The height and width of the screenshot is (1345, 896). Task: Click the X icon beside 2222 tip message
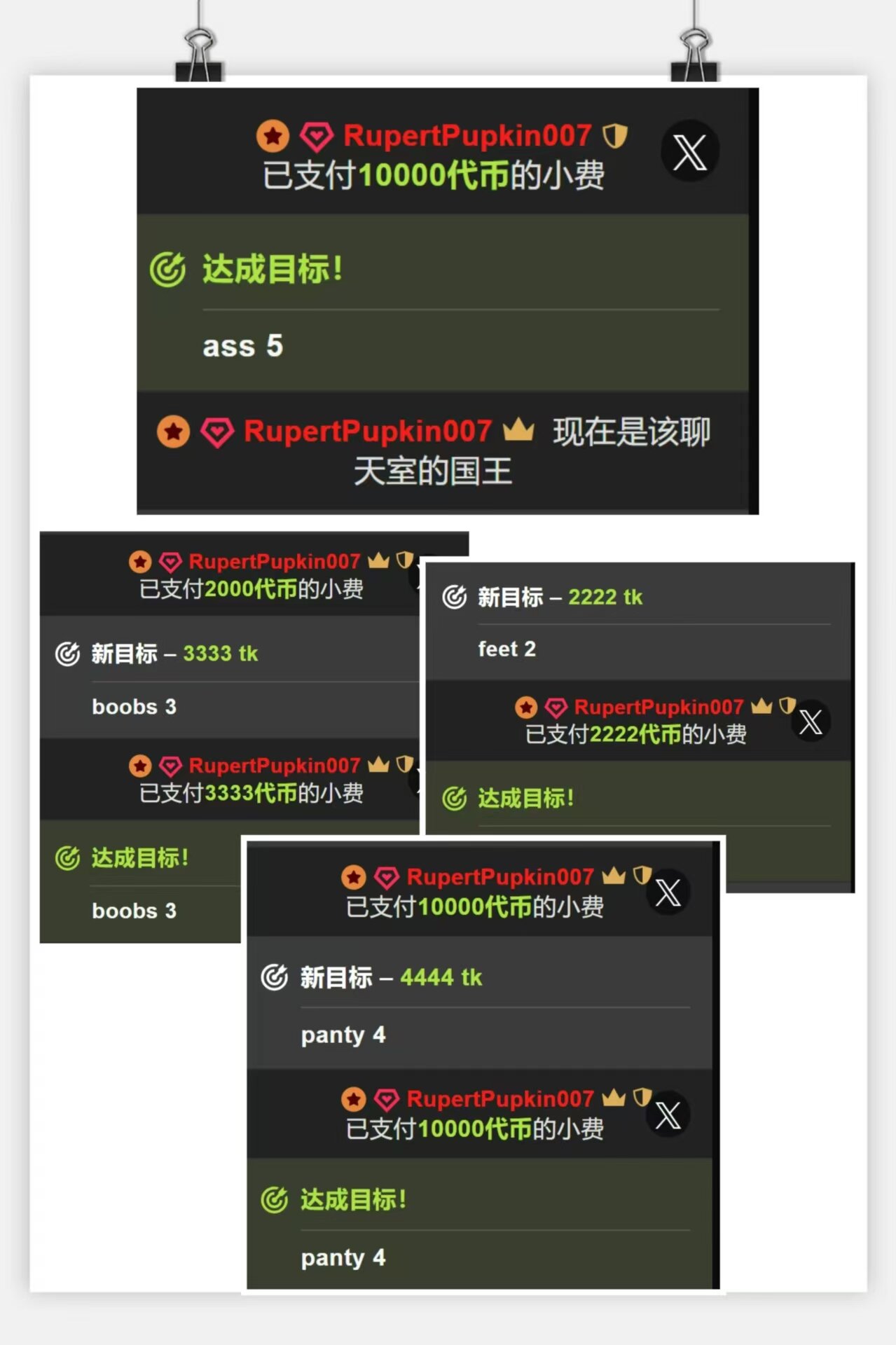click(811, 722)
